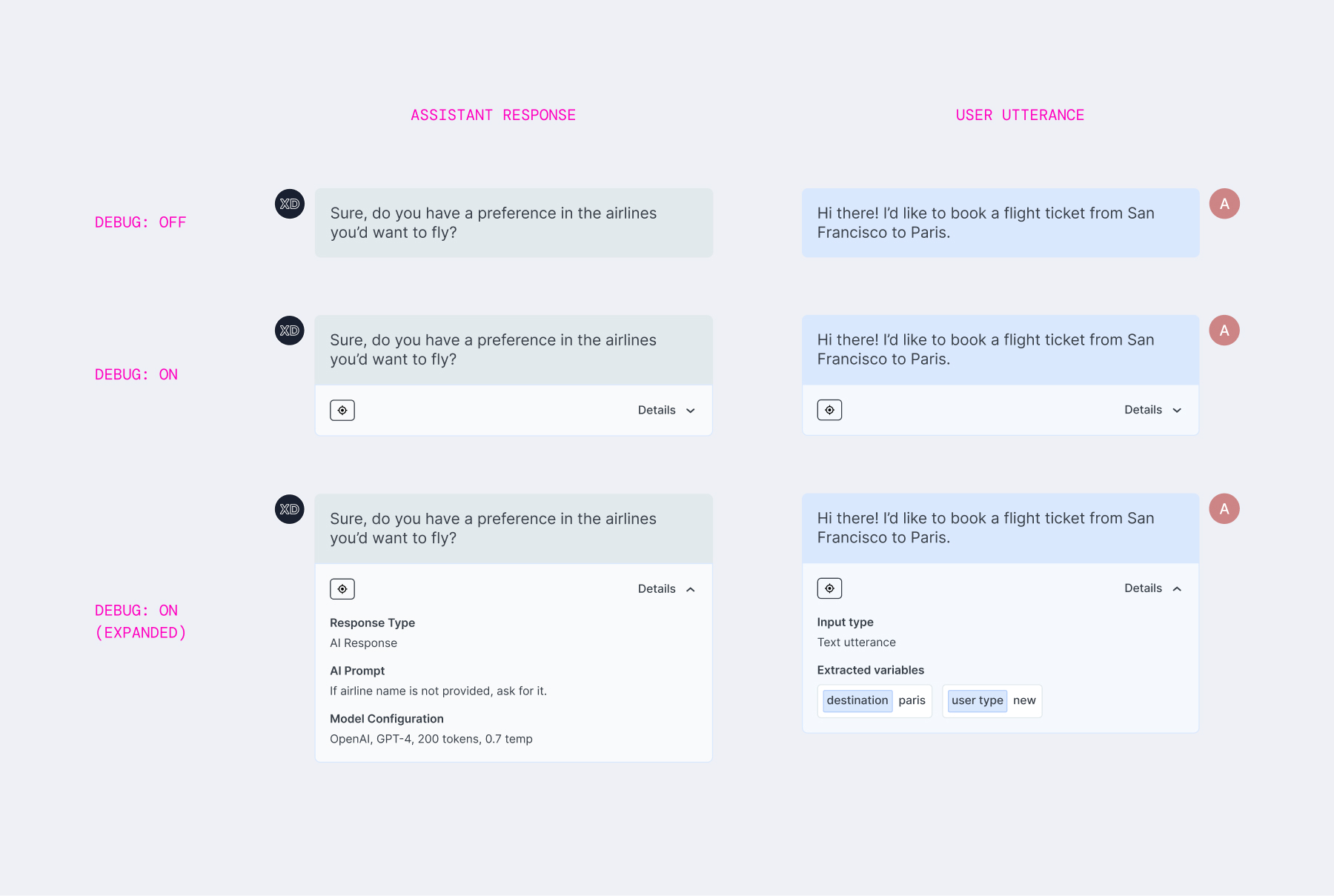Click the paris variable value

click(912, 700)
